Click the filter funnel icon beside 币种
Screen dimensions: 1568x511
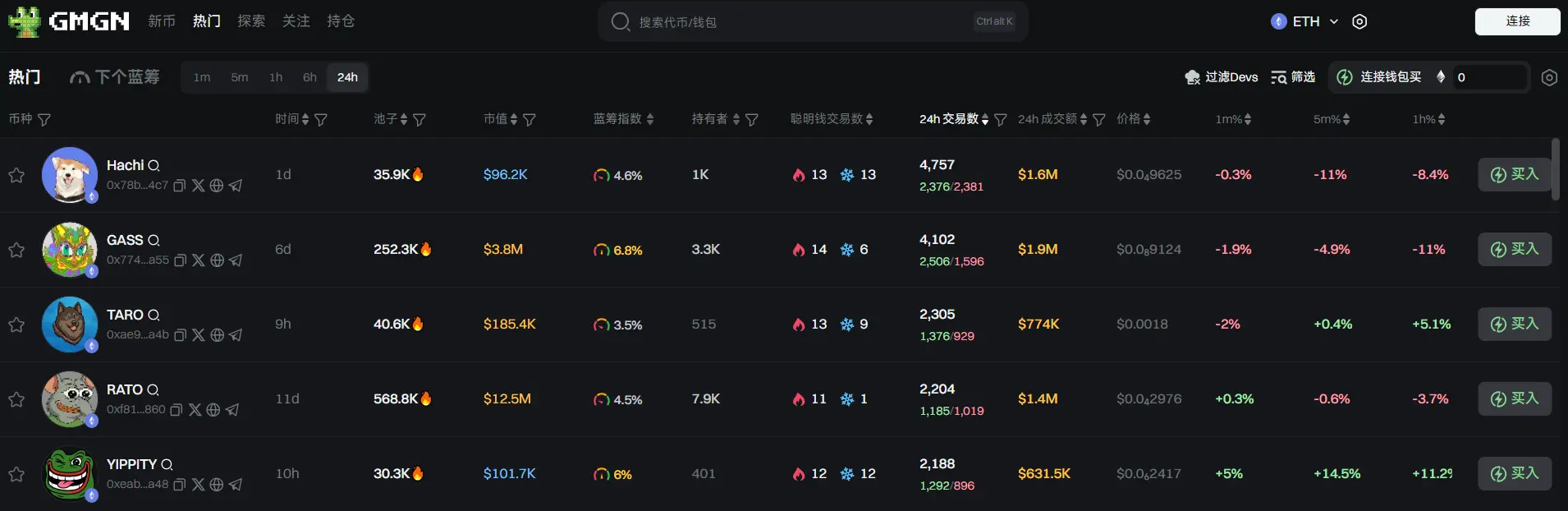(x=44, y=120)
